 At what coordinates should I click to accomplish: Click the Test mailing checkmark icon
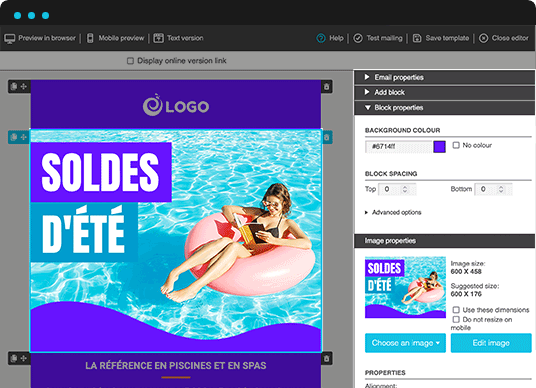click(358, 38)
